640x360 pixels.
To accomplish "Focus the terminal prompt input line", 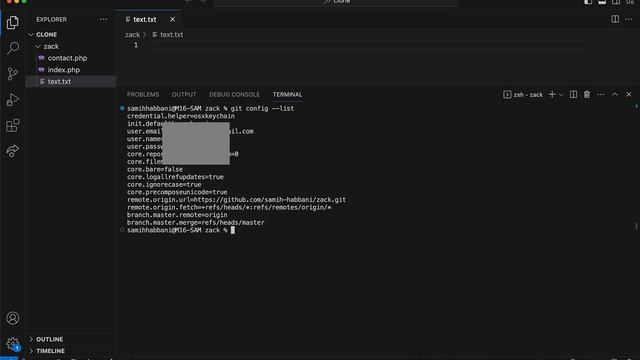I will coord(233,230).
